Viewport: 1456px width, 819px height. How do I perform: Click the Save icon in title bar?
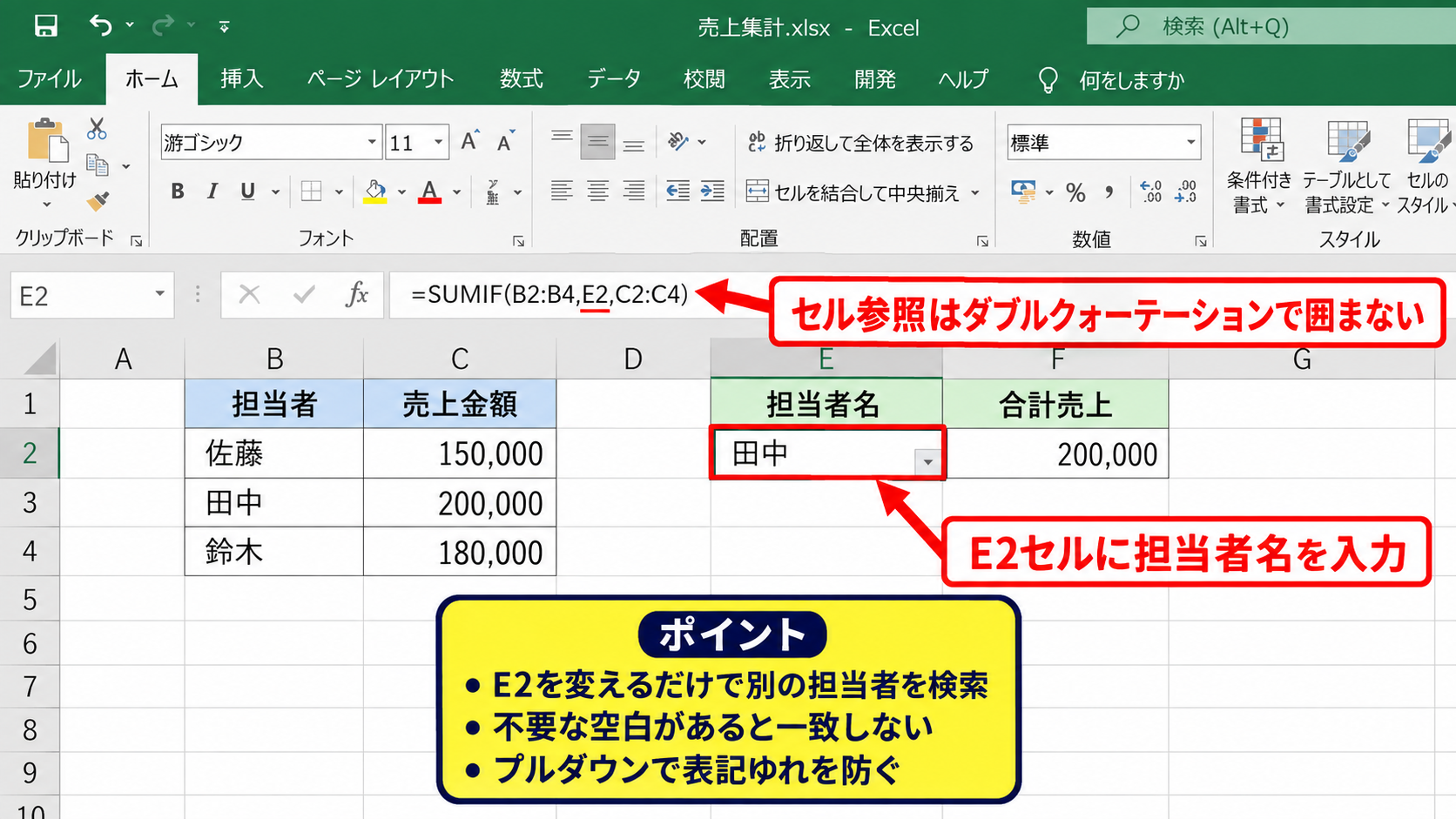[x=45, y=26]
